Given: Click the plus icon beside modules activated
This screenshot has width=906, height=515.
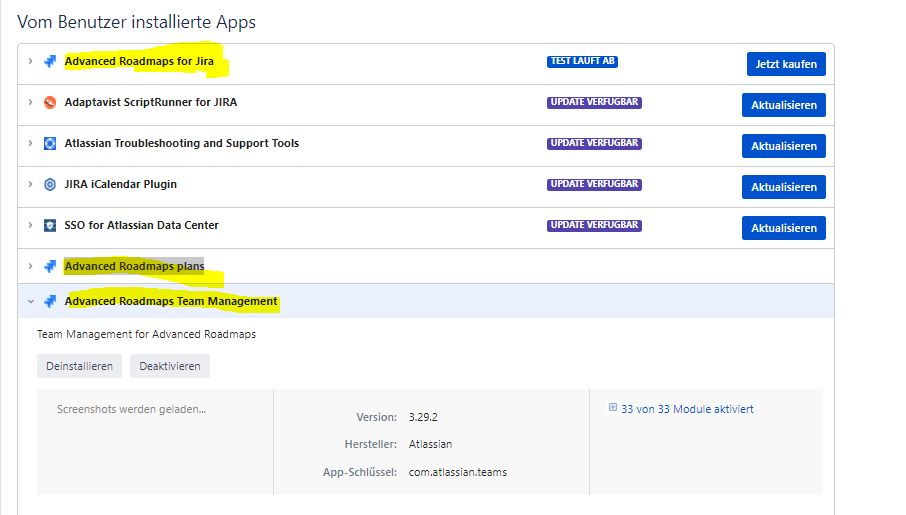Looking at the screenshot, I should click(x=613, y=407).
